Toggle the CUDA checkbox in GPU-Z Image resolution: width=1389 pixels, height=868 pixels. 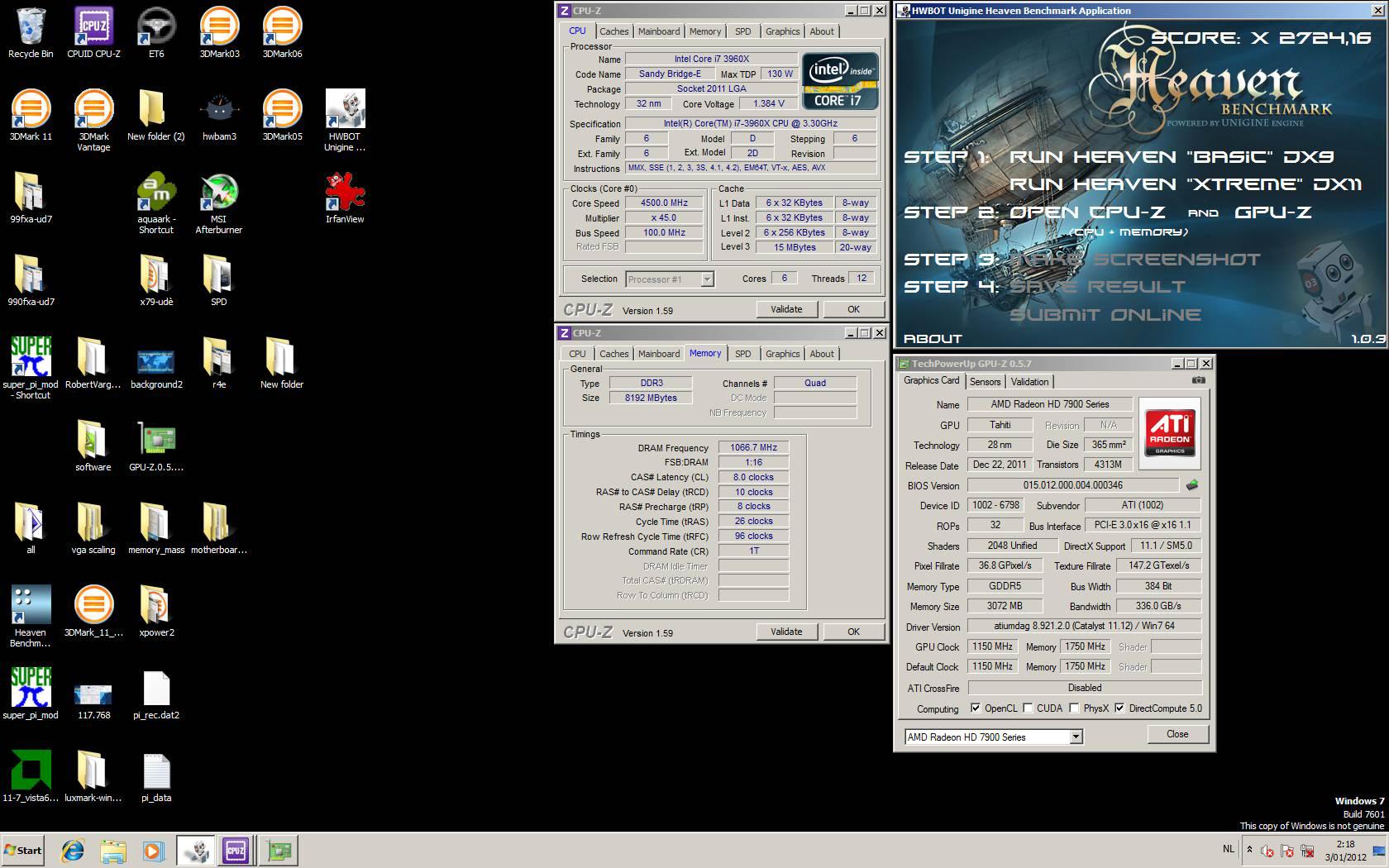pyautogui.click(x=1028, y=708)
